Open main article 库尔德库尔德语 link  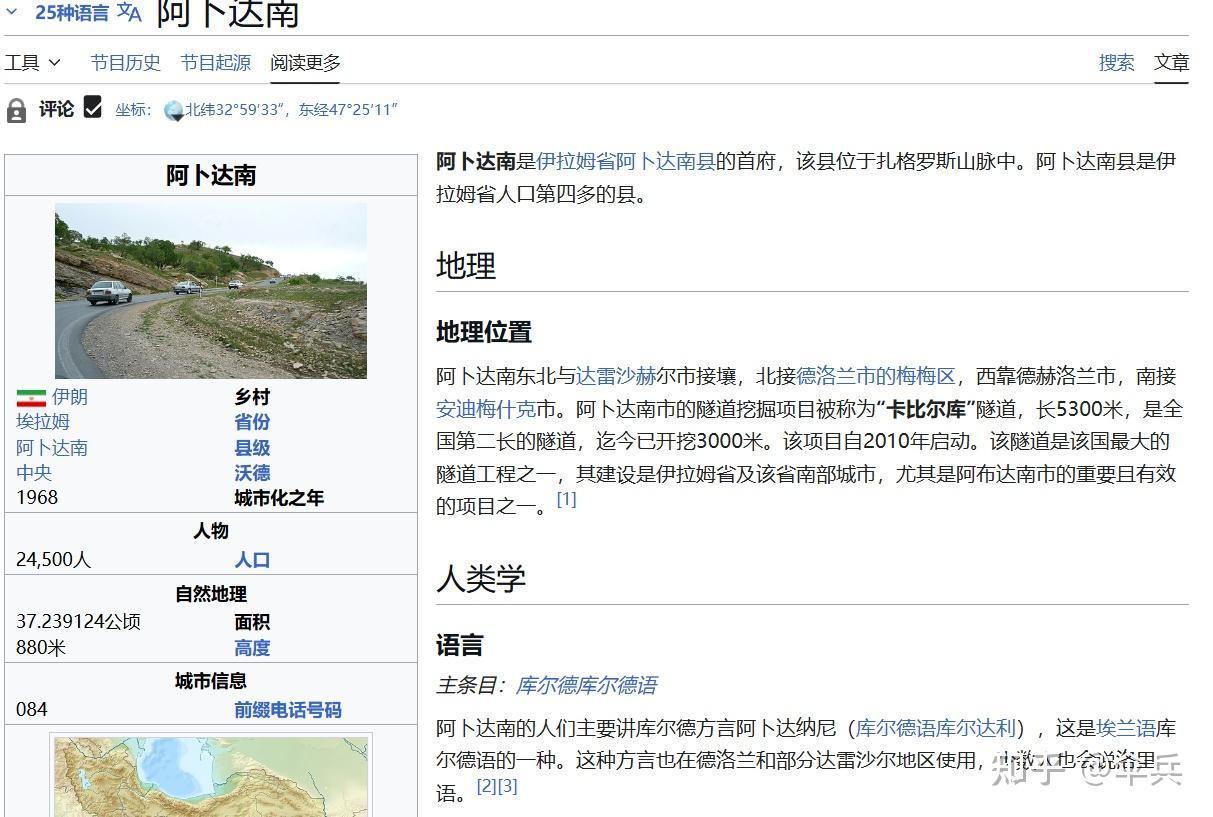pos(586,686)
